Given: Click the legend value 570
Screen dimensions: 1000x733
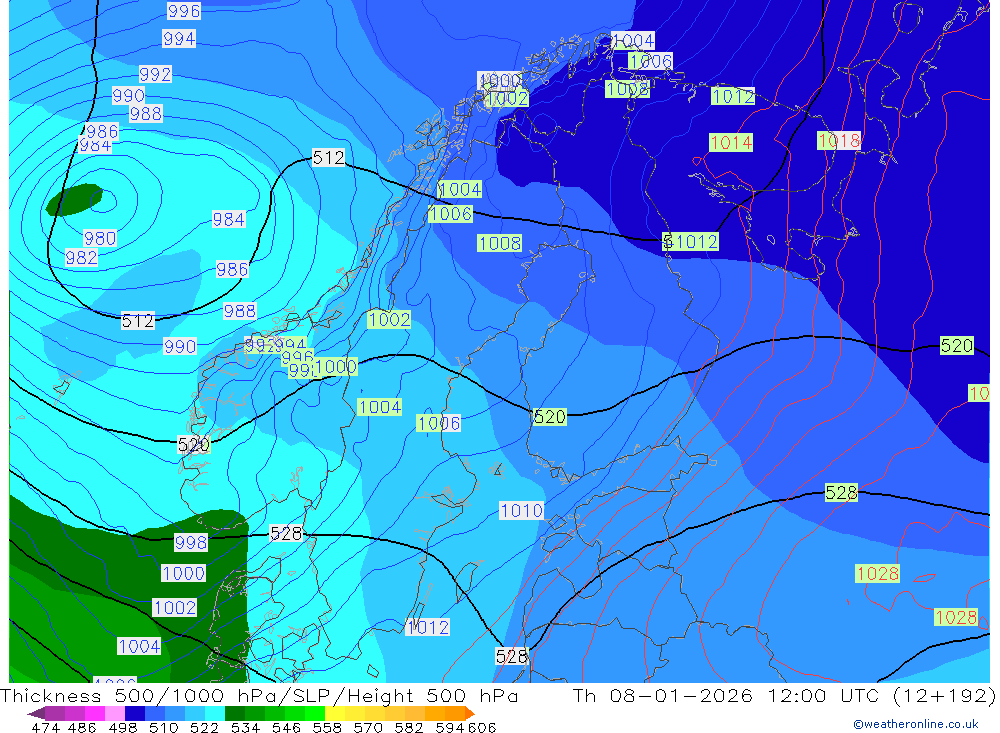Looking at the screenshot, I should pyautogui.click(x=368, y=727).
